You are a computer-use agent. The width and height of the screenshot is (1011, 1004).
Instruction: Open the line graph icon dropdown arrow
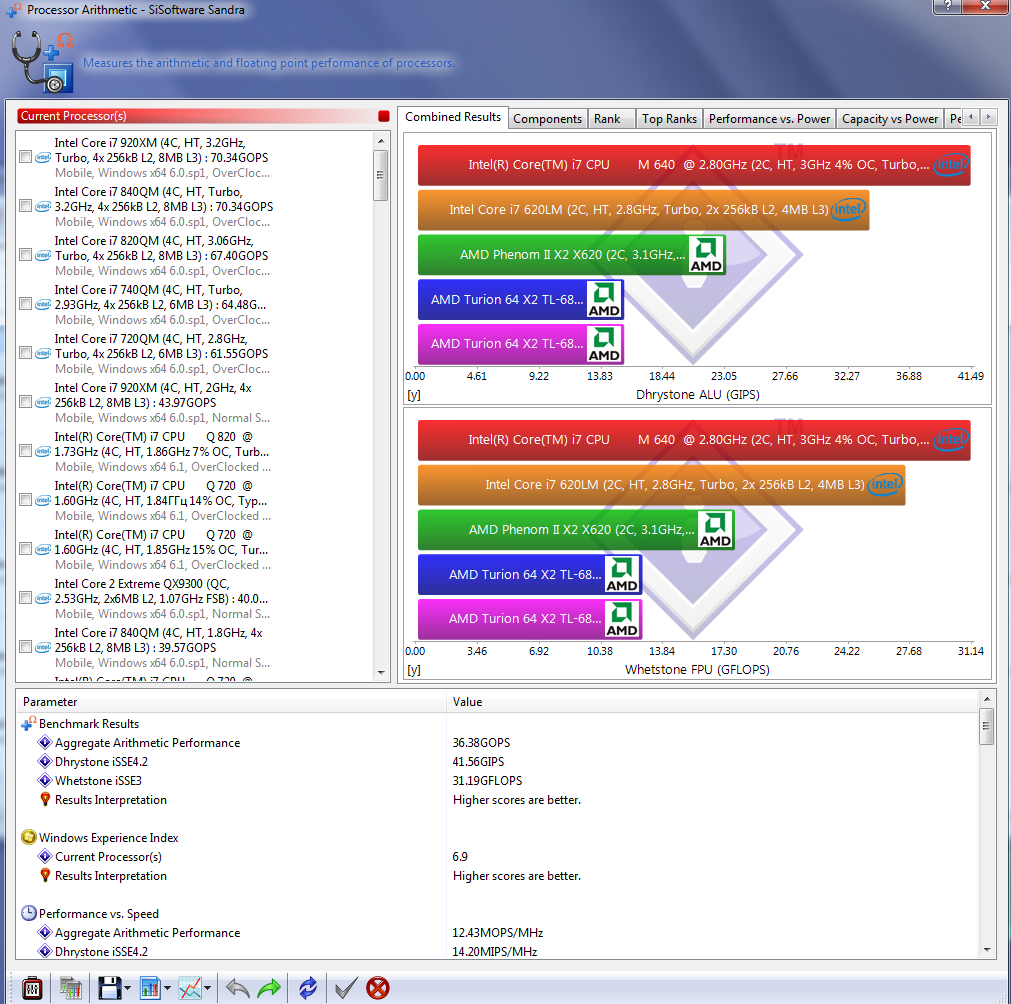207,988
